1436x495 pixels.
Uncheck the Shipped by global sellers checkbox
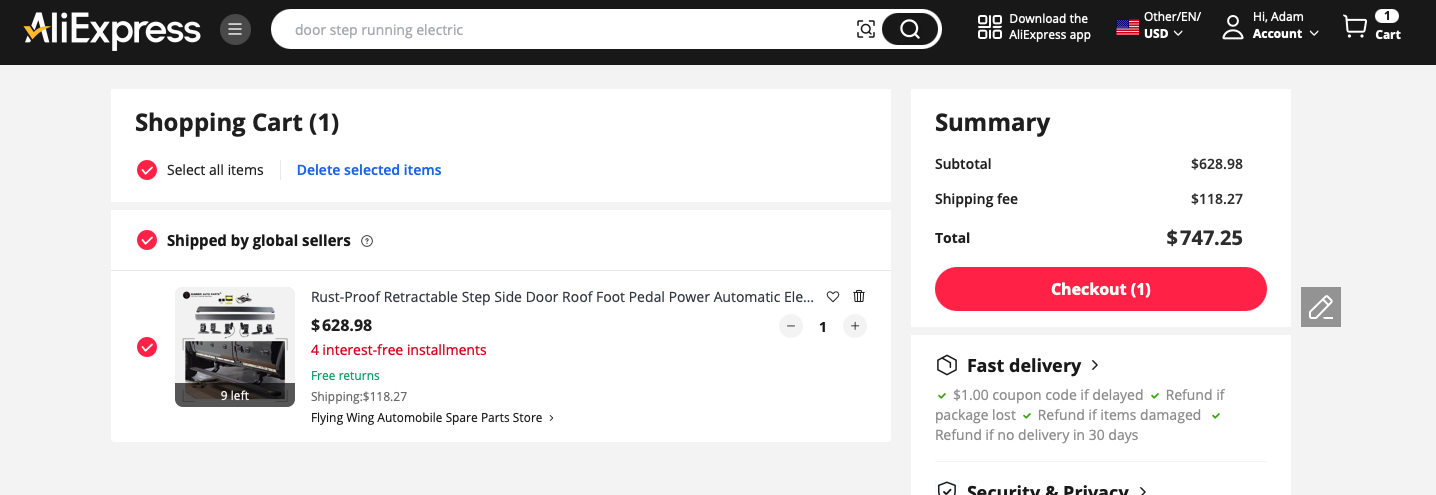(x=147, y=240)
